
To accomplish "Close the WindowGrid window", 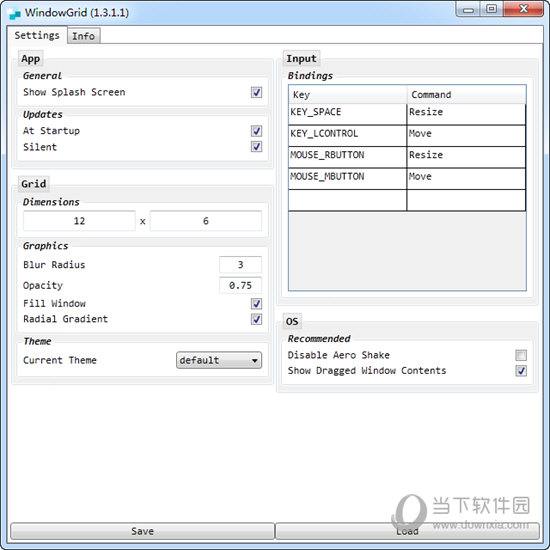I will [523, 9].
